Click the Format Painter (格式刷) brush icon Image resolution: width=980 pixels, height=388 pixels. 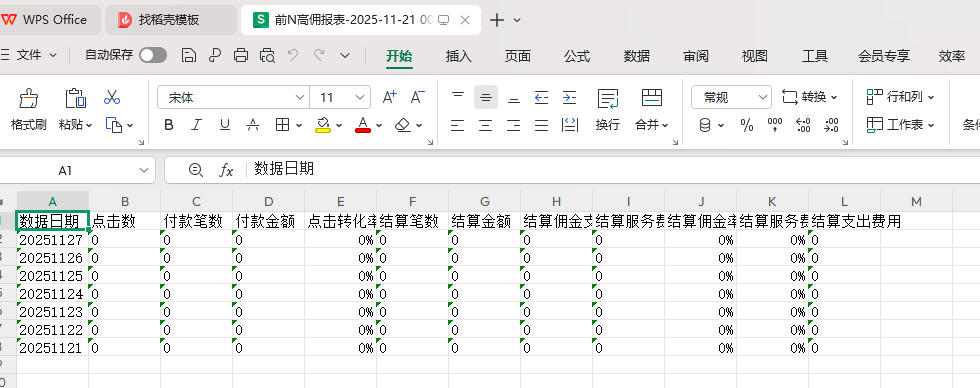[x=29, y=97]
